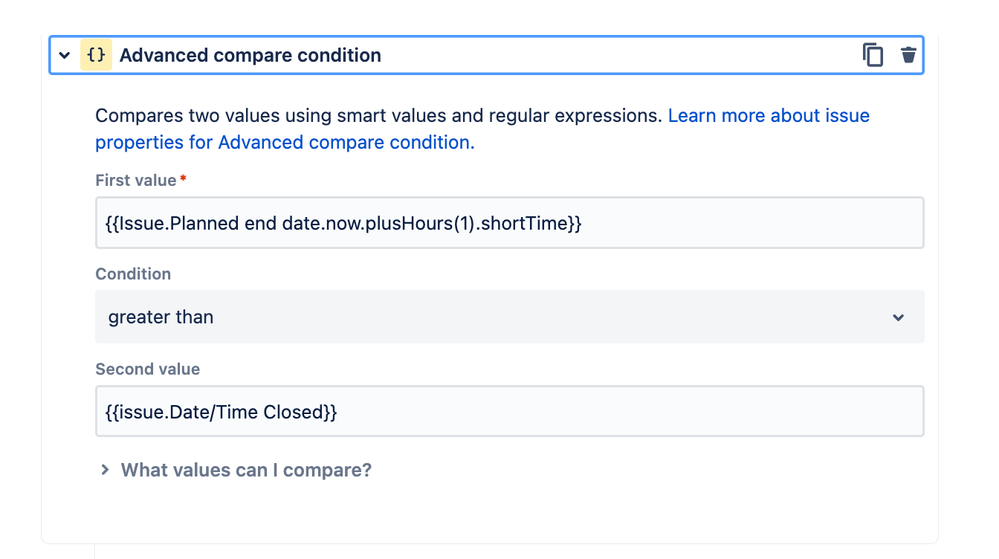Focus the Second value input field
Viewport: 999px width, 559px height.
point(510,411)
